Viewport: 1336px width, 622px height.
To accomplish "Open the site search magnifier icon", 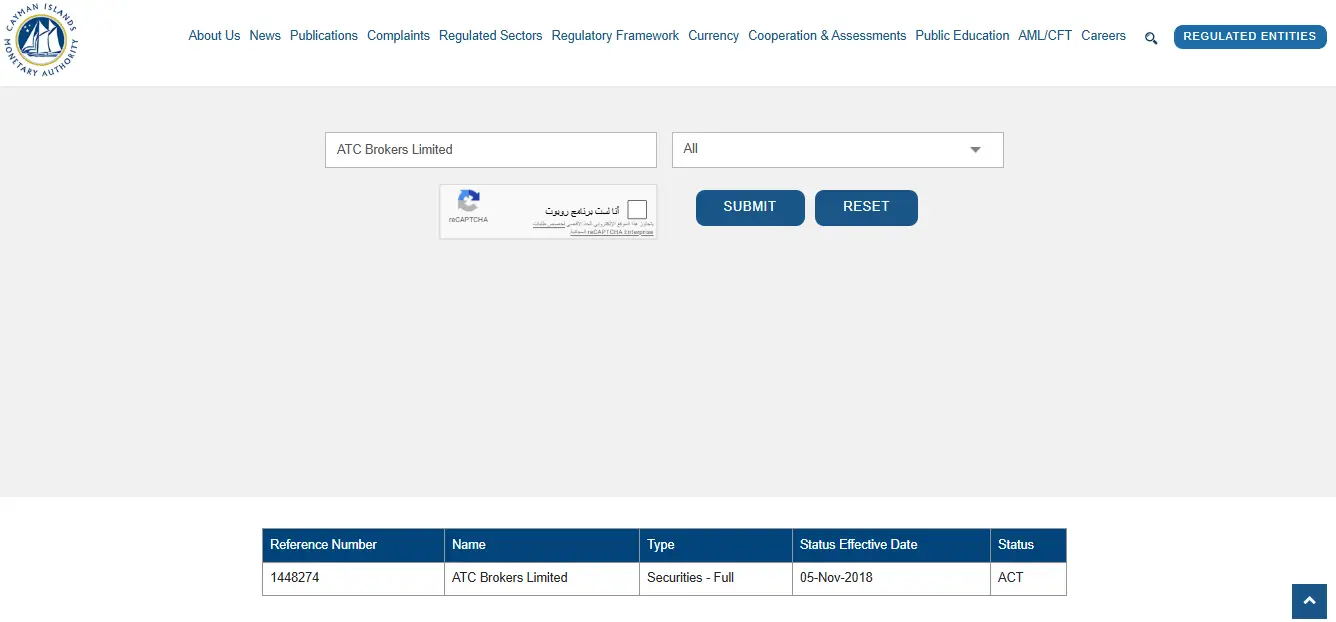I will click(x=1151, y=38).
